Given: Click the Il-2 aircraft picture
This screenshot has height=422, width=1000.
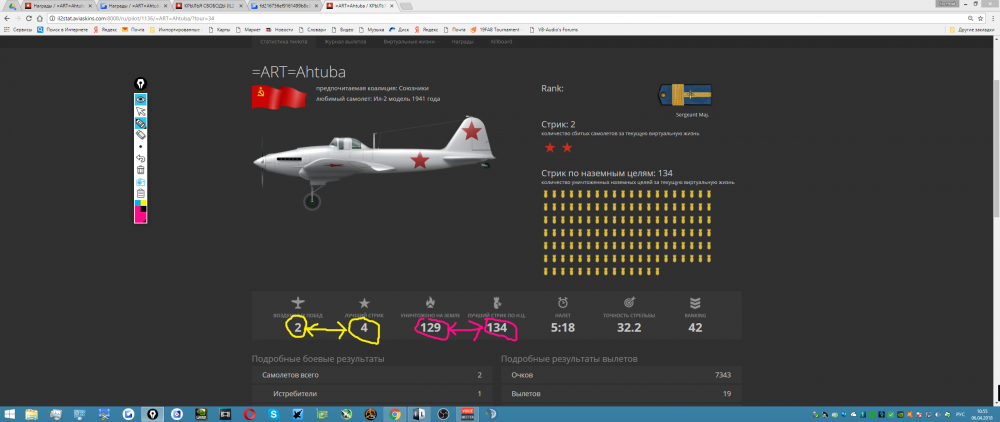Looking at the screenshot, I should click(374, 161).
